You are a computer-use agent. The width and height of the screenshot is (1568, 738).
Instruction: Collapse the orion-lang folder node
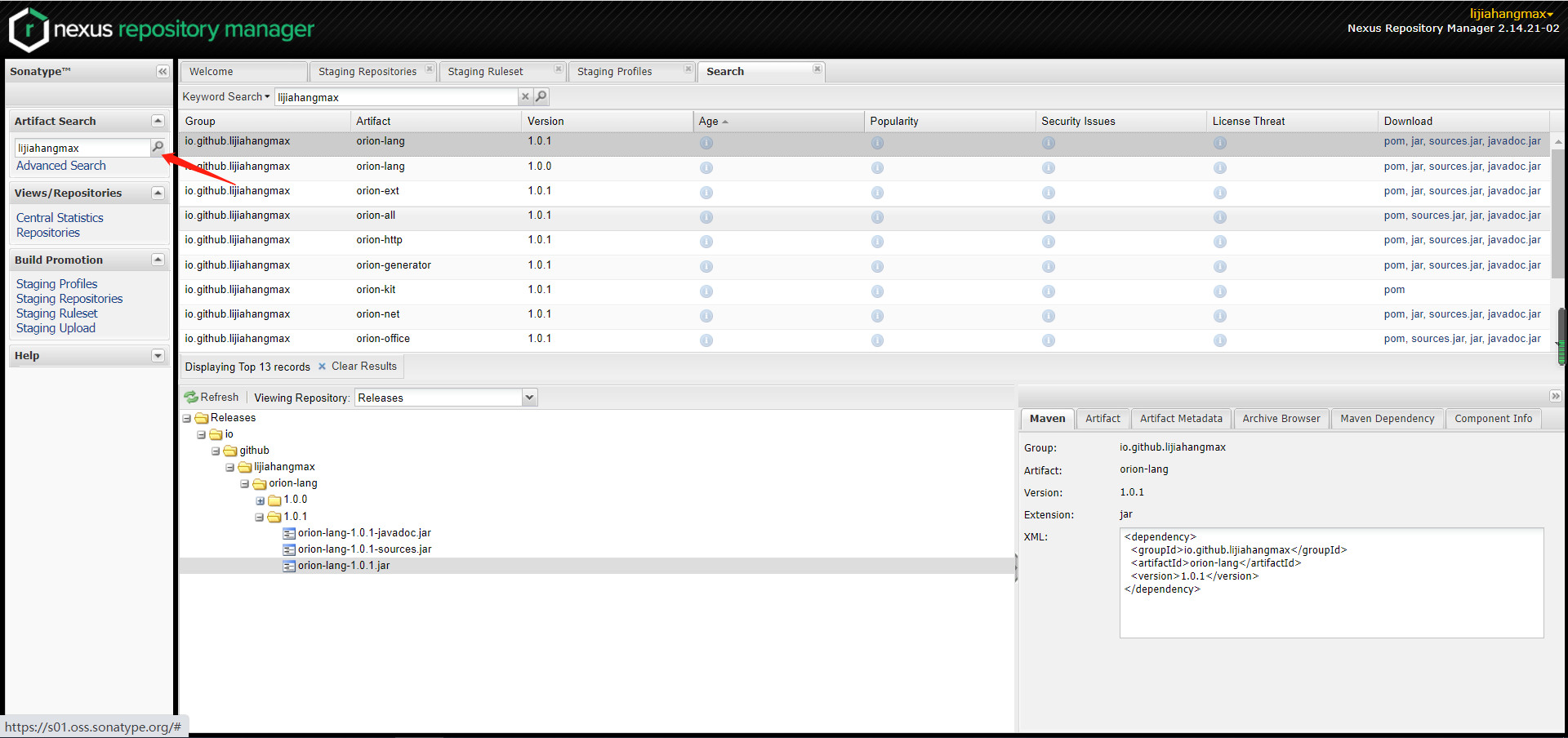(244, 484)
